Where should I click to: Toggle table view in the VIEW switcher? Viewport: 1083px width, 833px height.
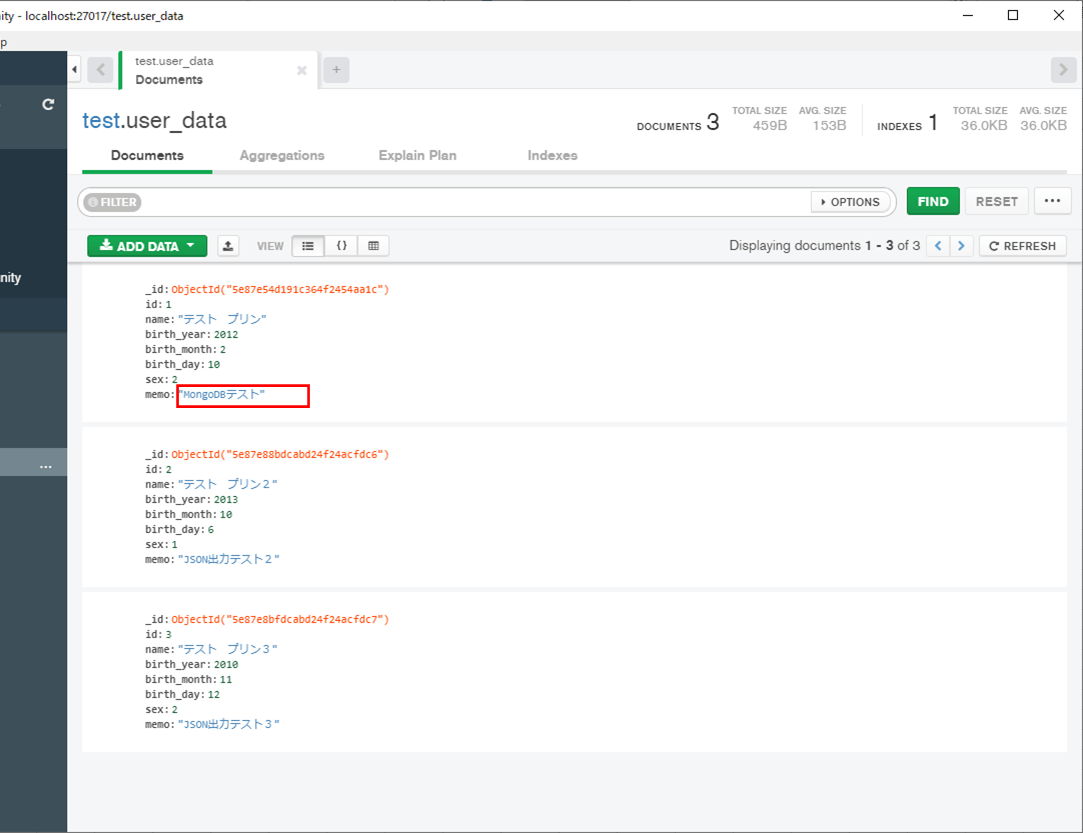374,245
